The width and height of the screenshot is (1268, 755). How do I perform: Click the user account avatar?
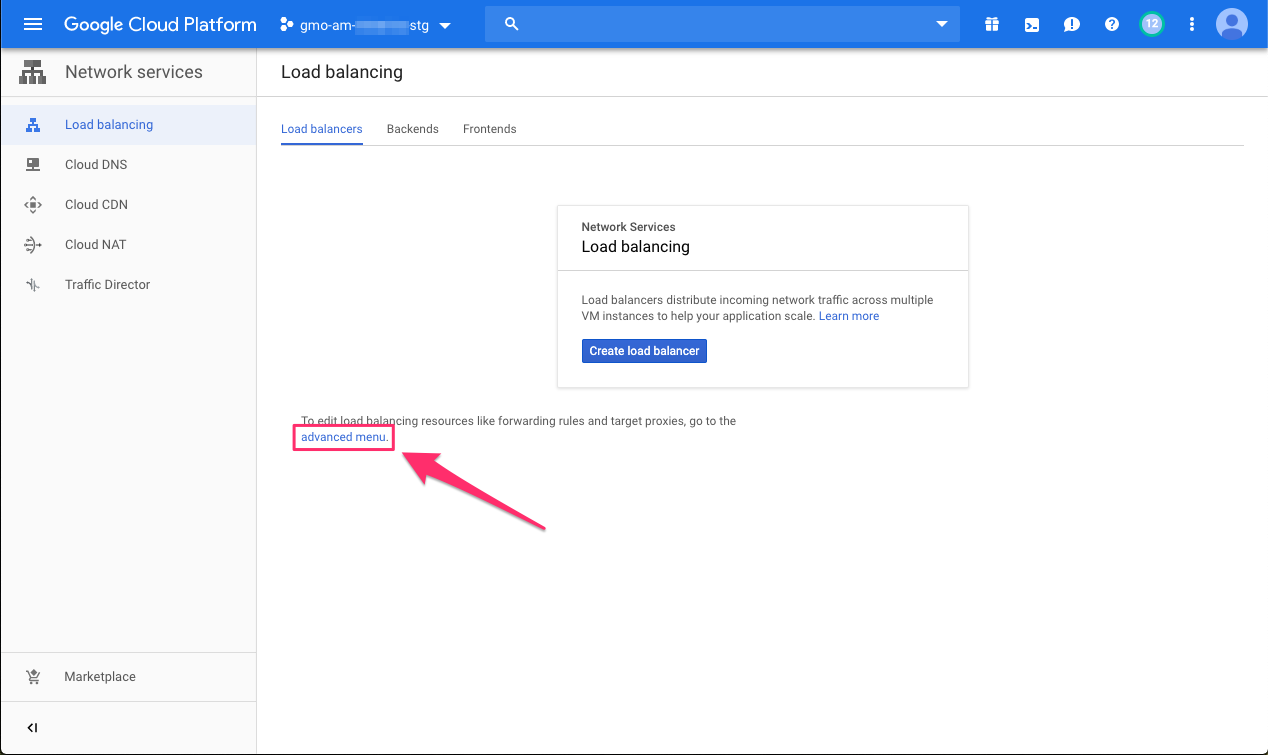pyautogui.click(x=1231, y=24)
